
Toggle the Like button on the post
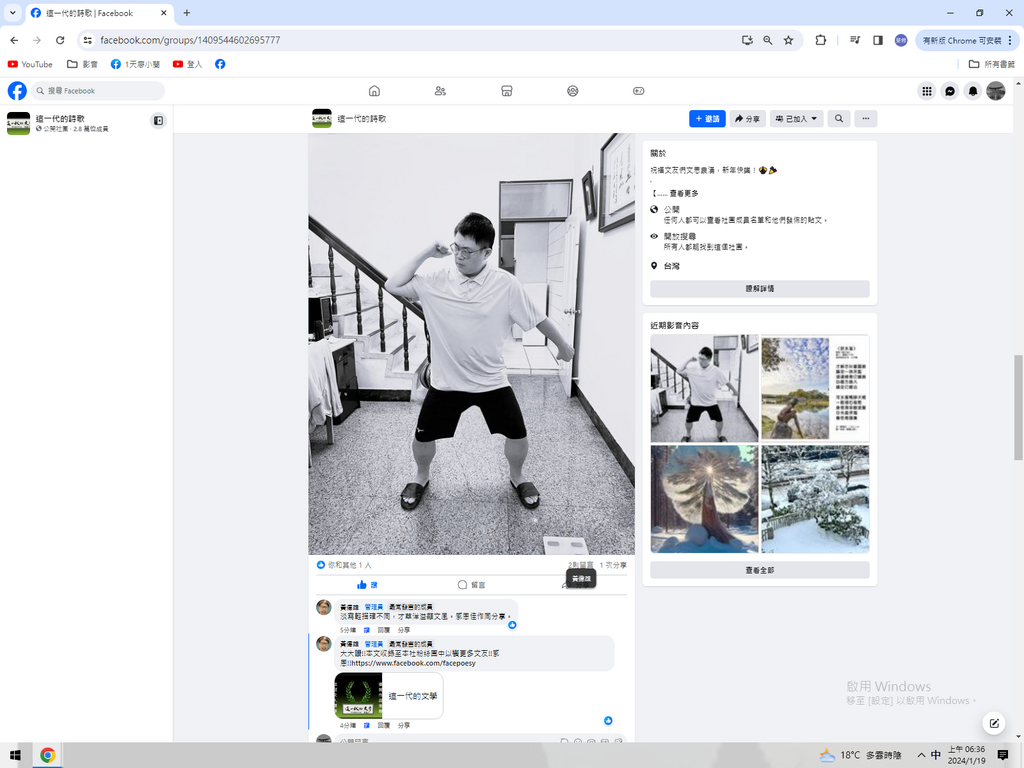[x=367, y=585]
